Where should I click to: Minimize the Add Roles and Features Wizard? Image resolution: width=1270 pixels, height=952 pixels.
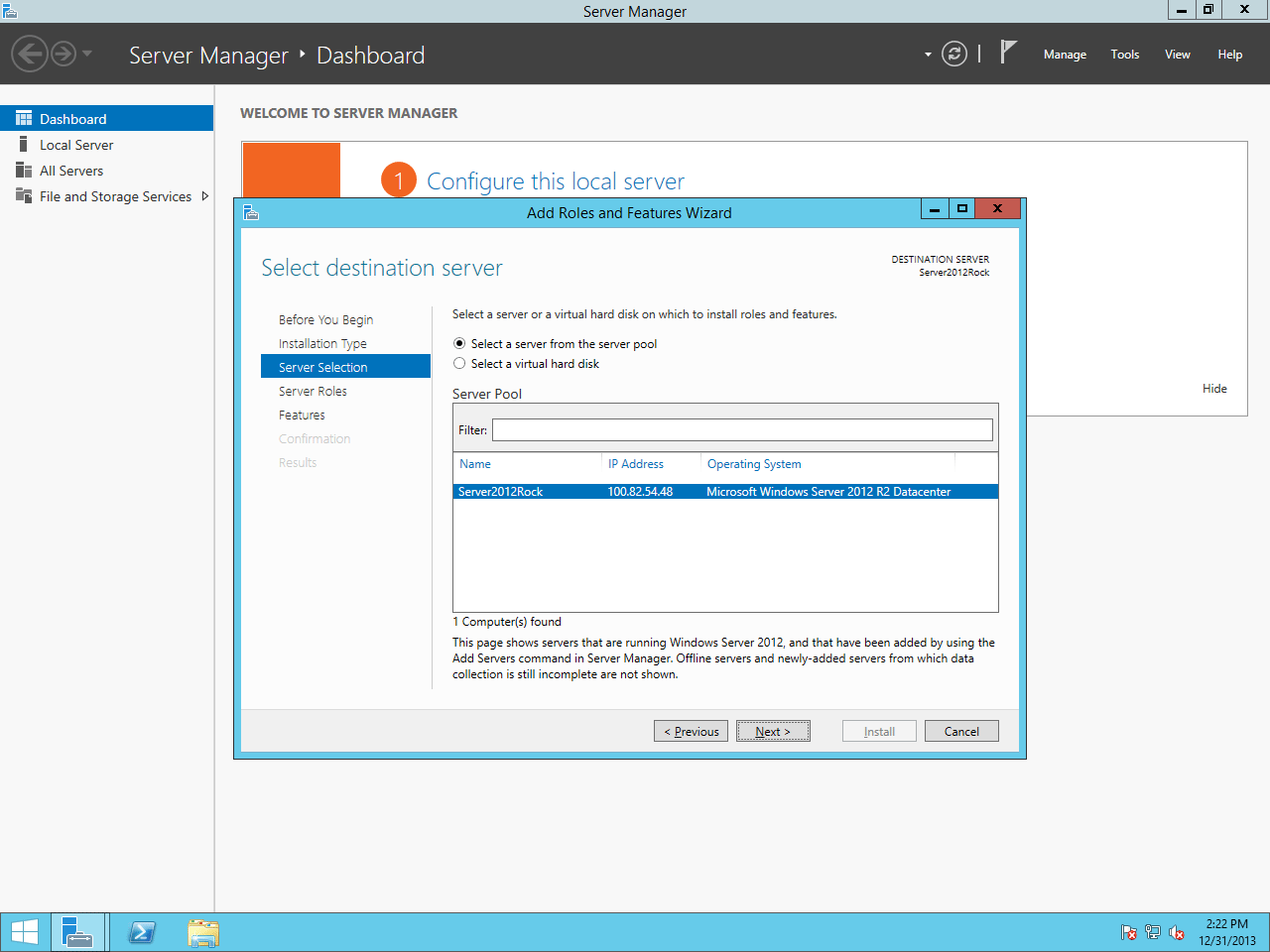[x=935, y=208]
